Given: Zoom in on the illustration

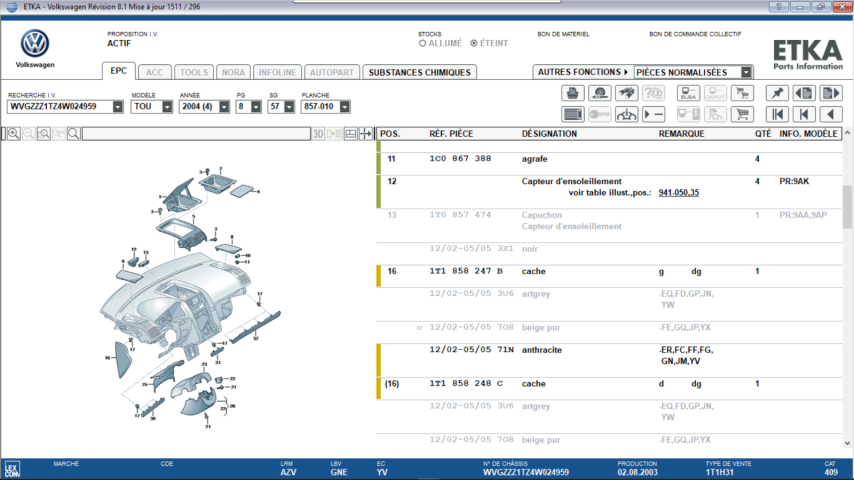Looking at the screenshot, I should [14, 133].
